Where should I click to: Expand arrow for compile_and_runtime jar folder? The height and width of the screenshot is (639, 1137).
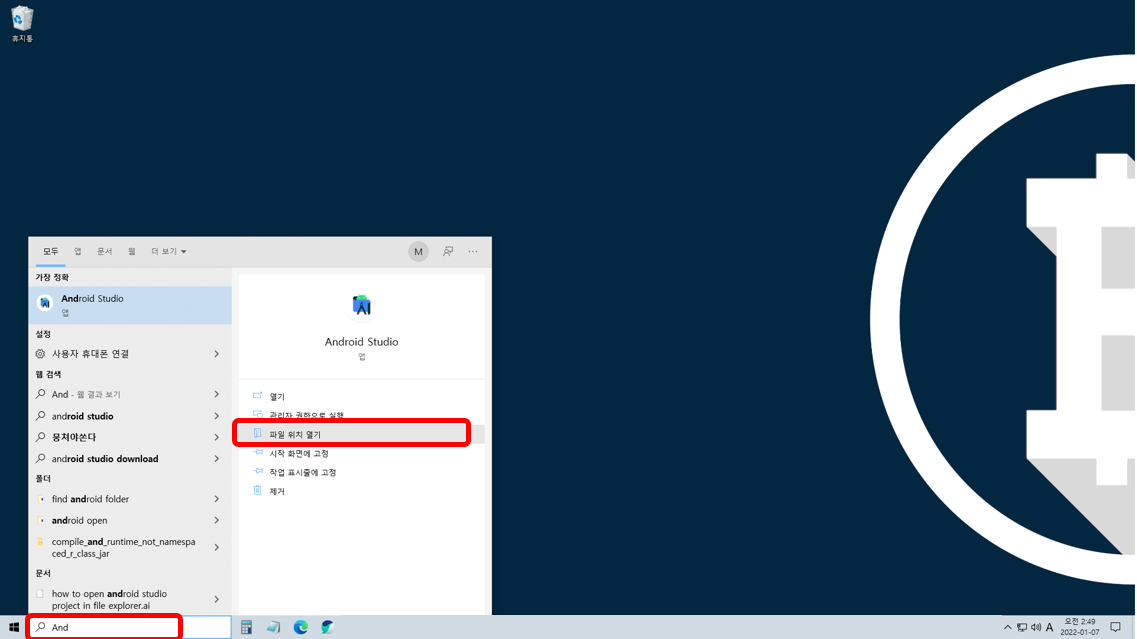tap(216, 548)
